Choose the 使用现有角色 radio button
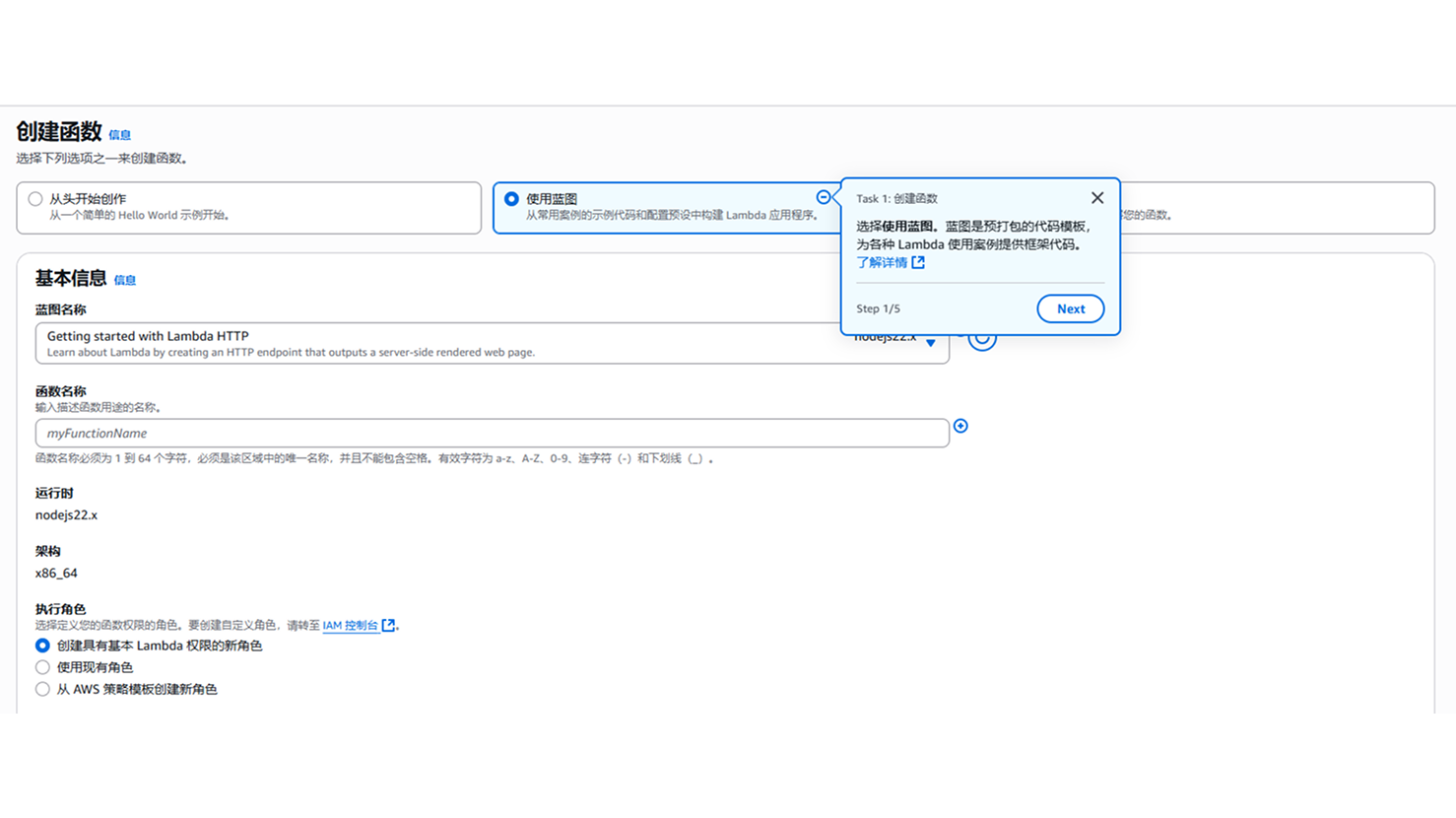The image size is (1456, 818). 42,667
